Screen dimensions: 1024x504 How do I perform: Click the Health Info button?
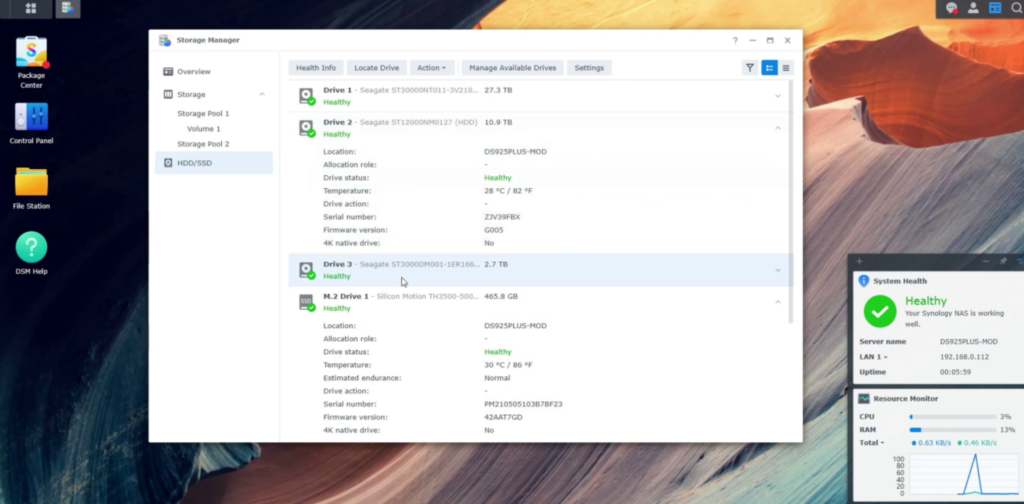click(316, 68)
